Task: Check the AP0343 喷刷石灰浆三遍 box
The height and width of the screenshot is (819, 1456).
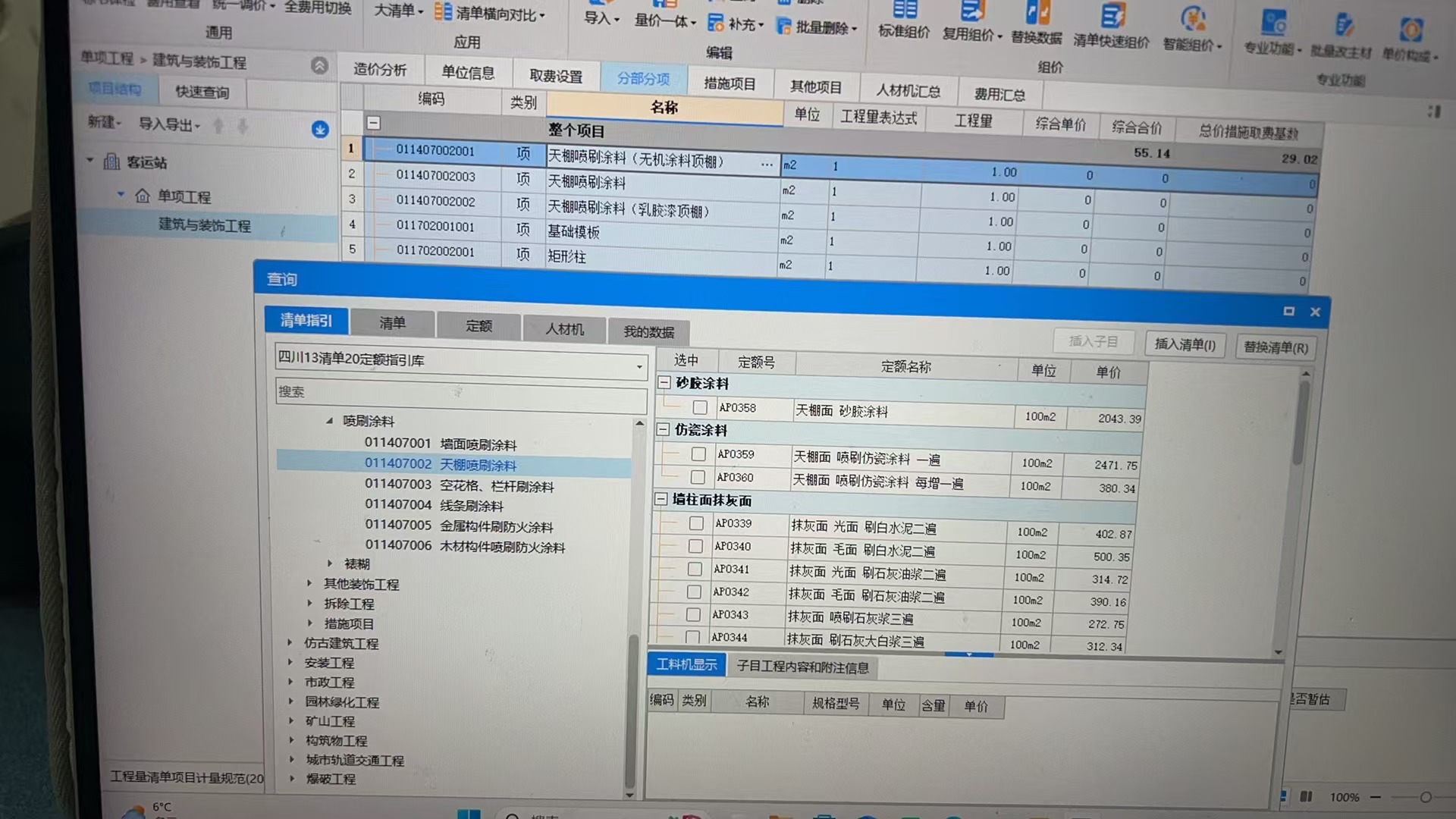Action: [693, 614]
